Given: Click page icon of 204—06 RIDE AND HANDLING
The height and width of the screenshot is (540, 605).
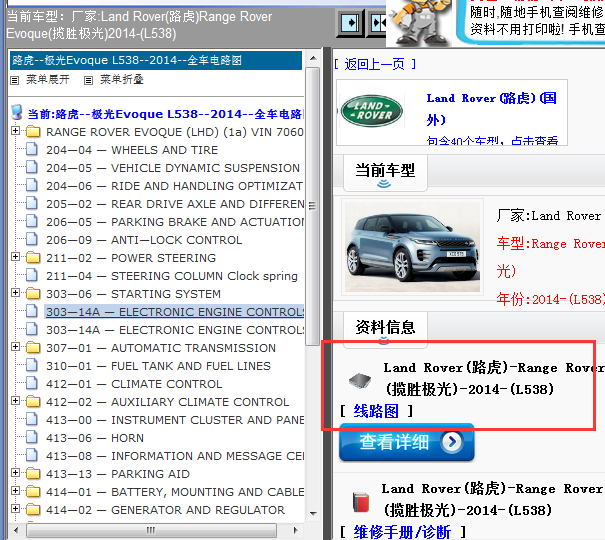Looking at the screenshot, I should [x=32, y=186].
